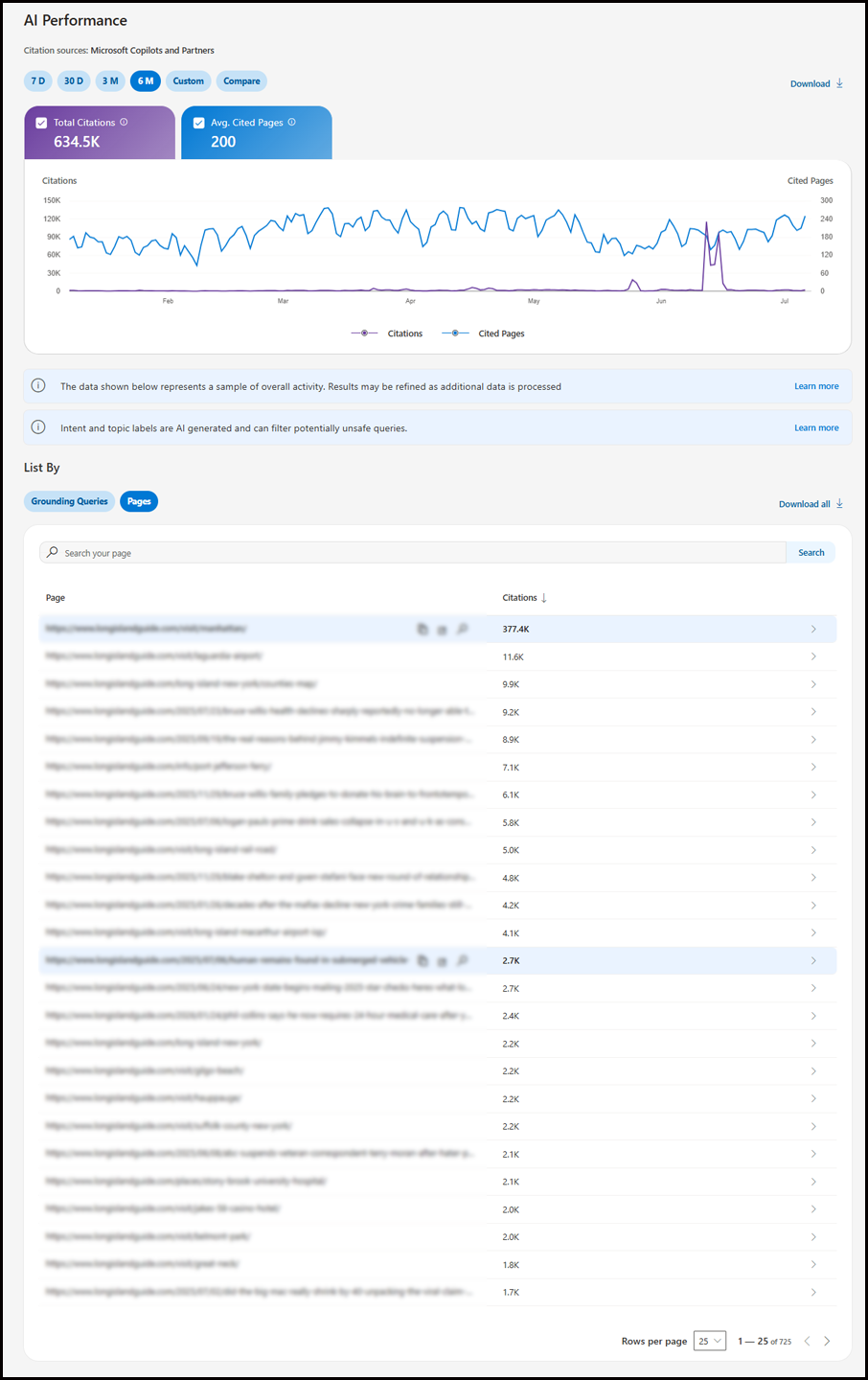Click the 377.4K citations value
868x1380 pixels.
click(515, 630)
